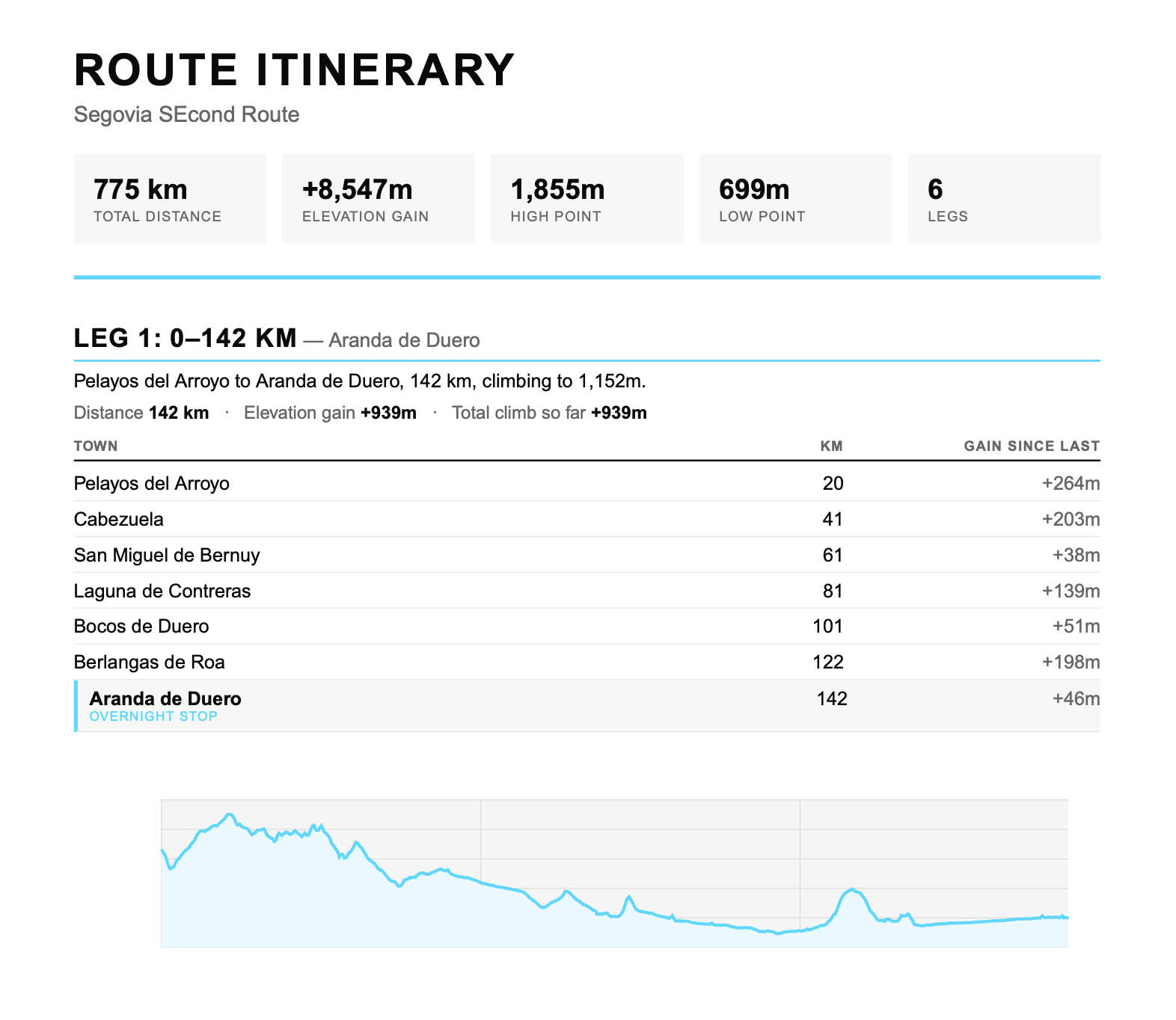Click the KM column header
The height and width of the screenshot is (1020, 1176).
point(832,446)
